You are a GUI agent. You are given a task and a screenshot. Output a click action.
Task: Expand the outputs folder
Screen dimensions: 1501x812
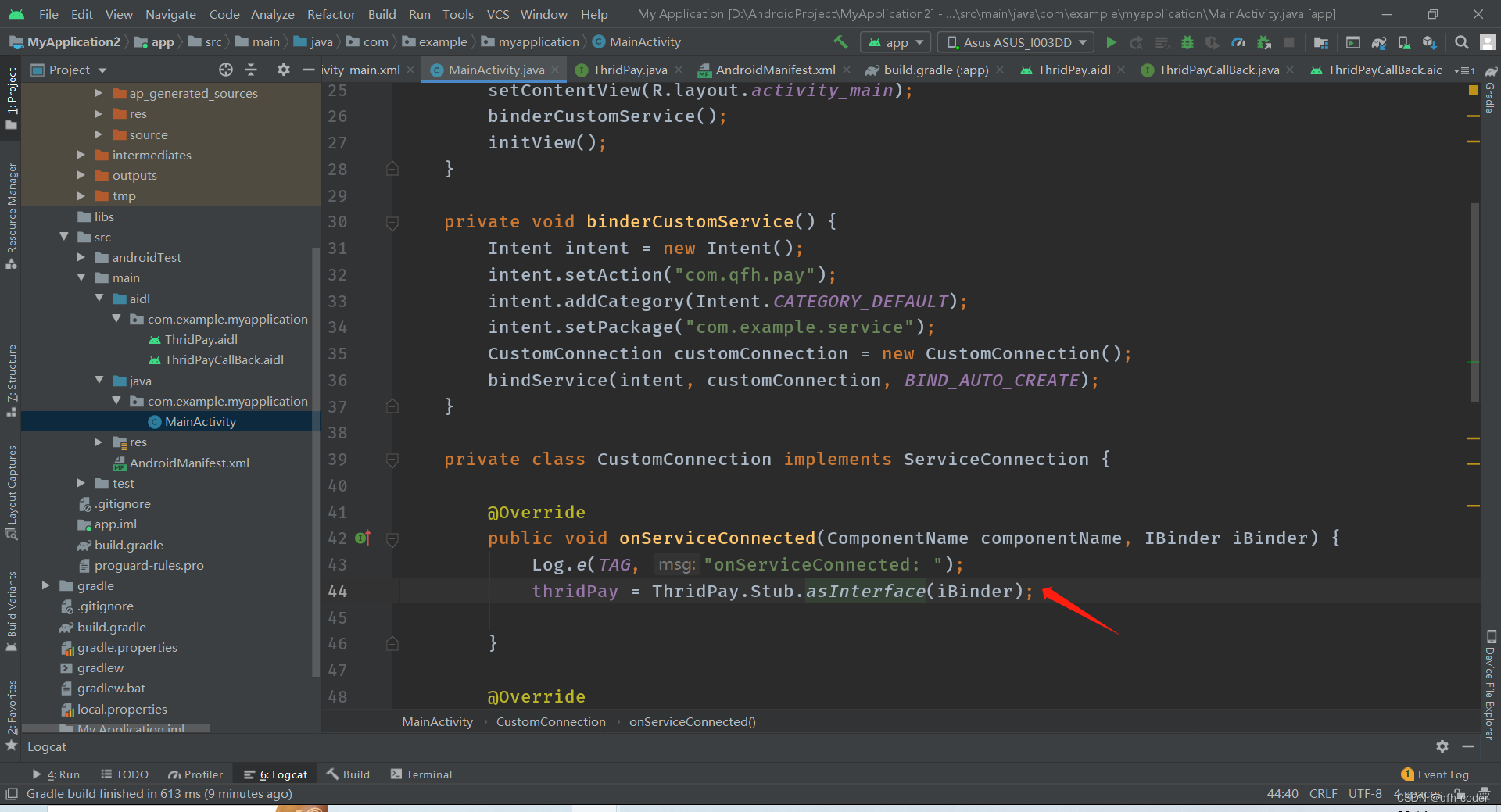pos(81,175)
